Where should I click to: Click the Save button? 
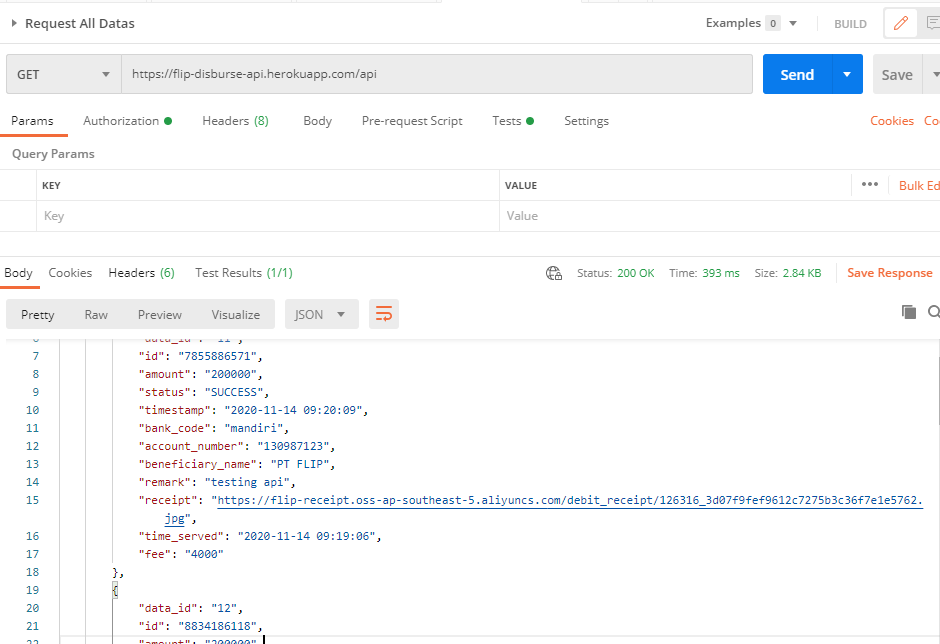(897, 74)
